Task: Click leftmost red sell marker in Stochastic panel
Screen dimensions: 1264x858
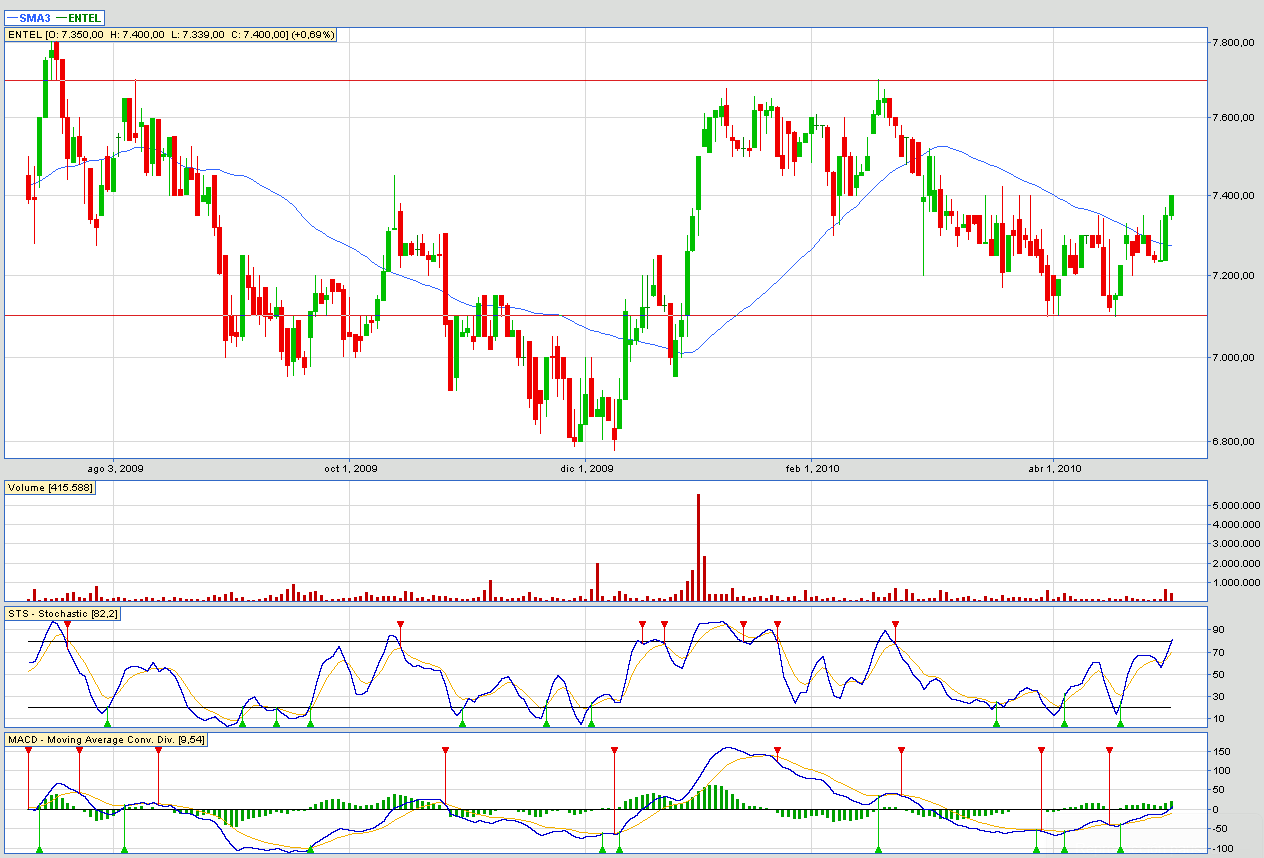Action: [67, 625]
